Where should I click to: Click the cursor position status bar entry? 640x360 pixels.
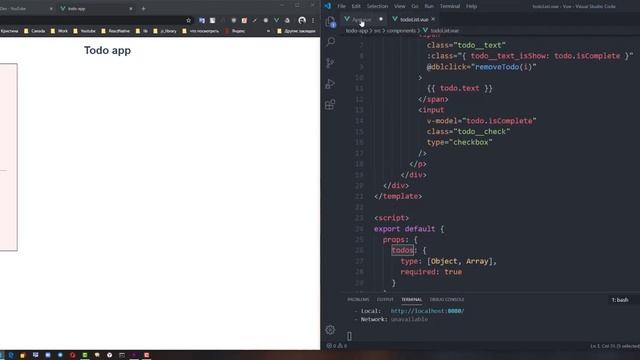pyautogui.click(x=615, y=346)
